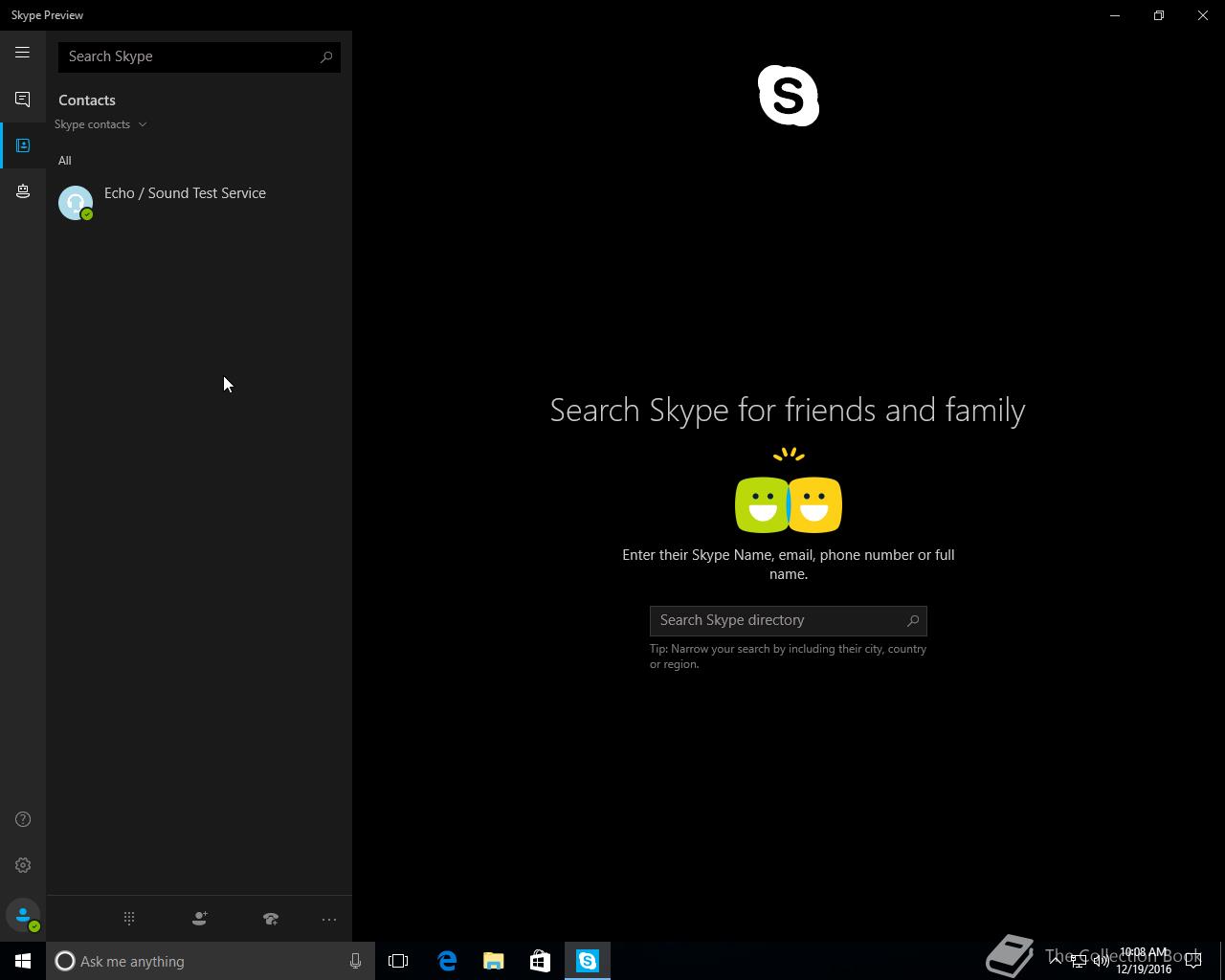Viewport: 1225px width, 980px height.
Task: Open my profile avatar
Action: (23, 916)
